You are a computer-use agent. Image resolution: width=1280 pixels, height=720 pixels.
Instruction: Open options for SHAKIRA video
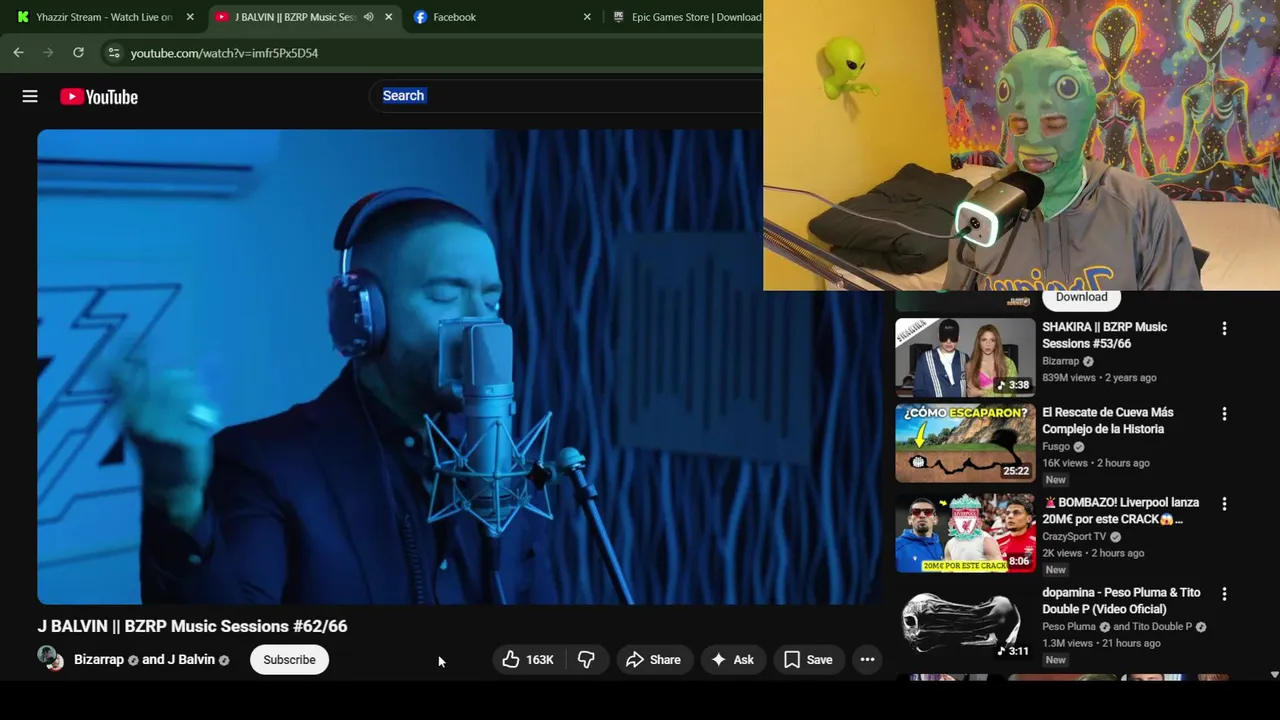coord(1224,328)
